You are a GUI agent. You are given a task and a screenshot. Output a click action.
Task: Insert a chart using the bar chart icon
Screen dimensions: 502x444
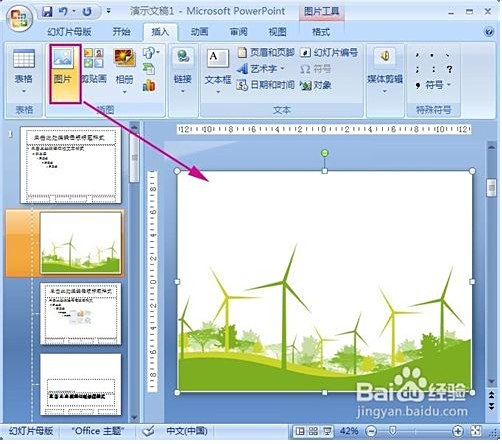point(149,85)
